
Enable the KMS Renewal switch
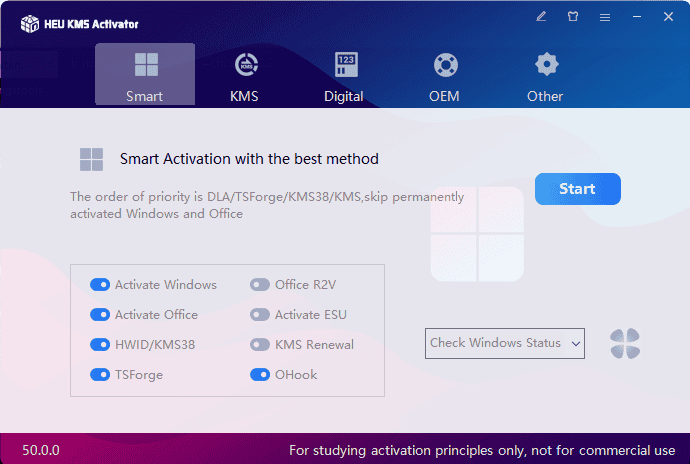point(260,345)
